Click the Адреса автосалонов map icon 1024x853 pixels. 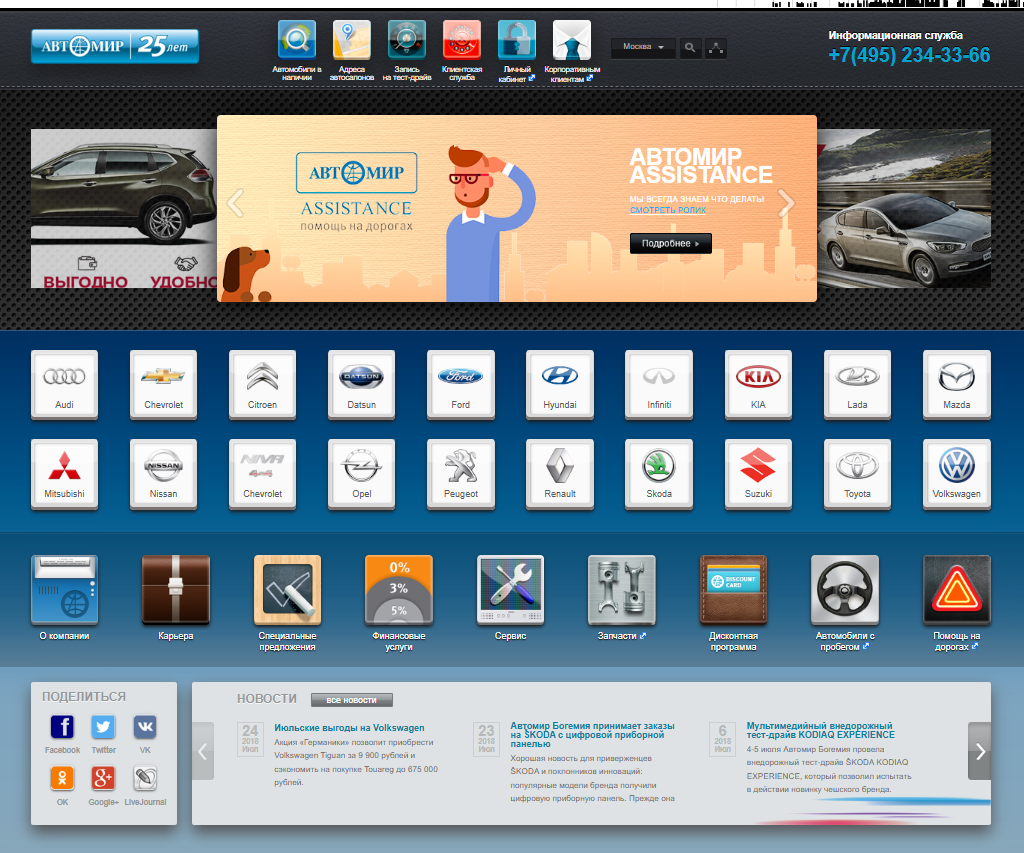351,40
